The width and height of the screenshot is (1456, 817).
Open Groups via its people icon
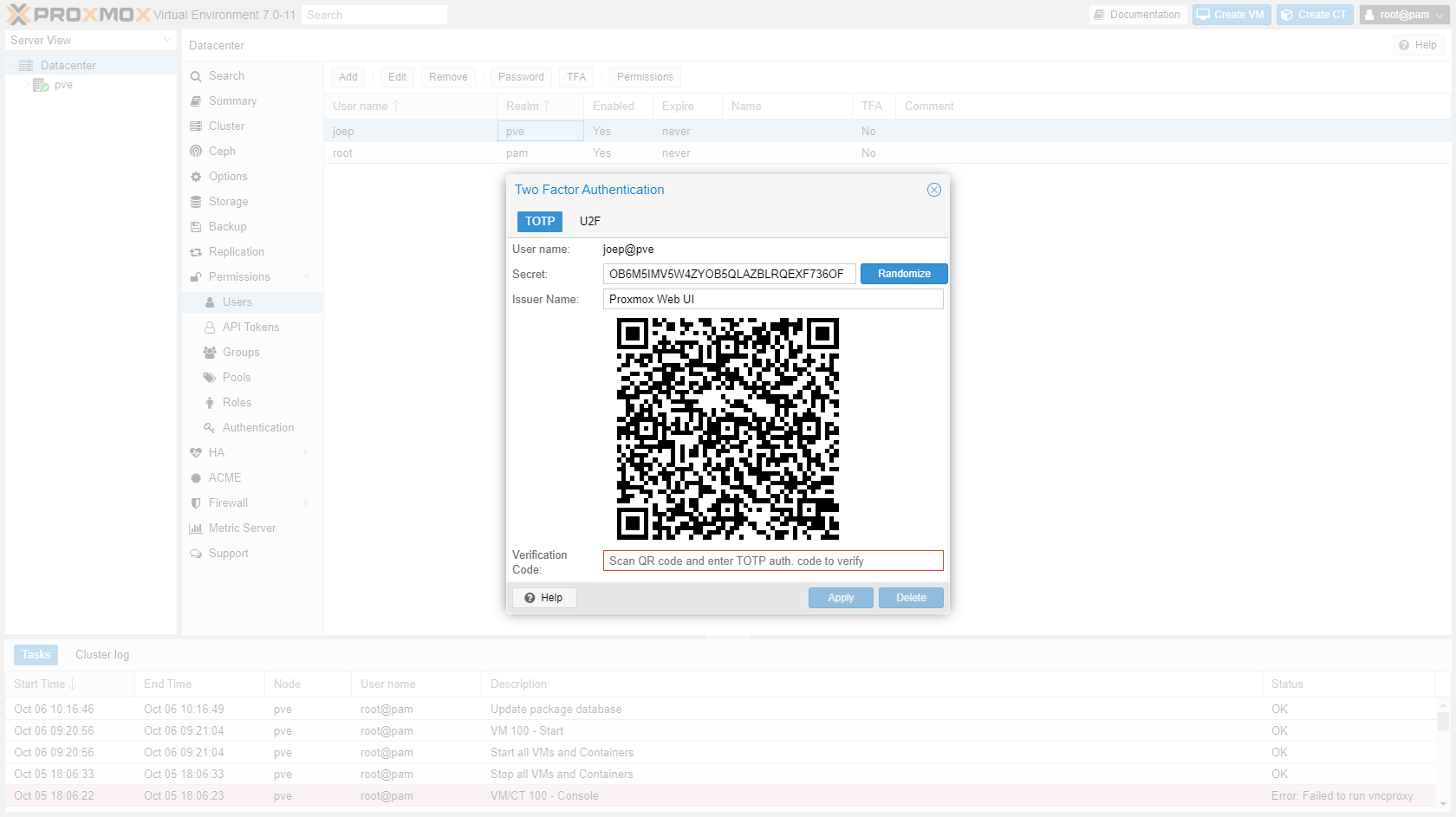tap(210, 353)
